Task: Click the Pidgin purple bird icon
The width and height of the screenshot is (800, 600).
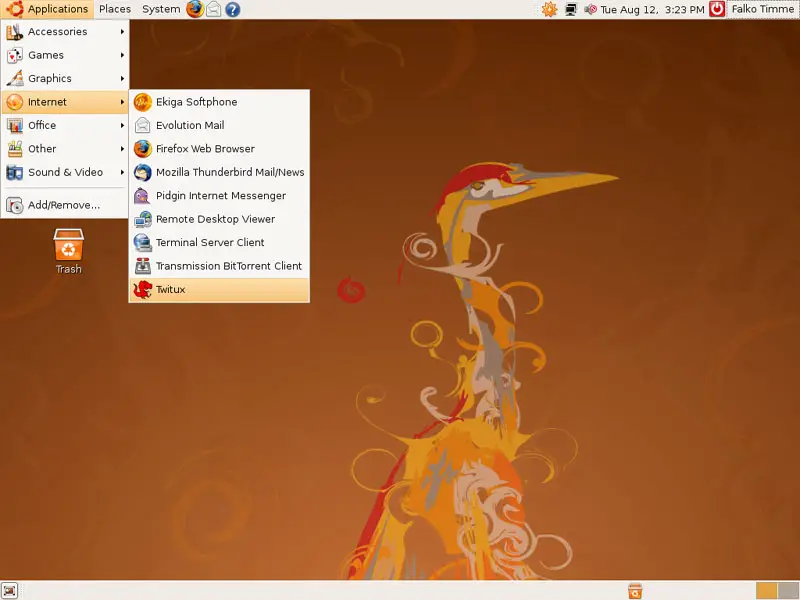Action: pyautogui.click(x=143, y=196)
